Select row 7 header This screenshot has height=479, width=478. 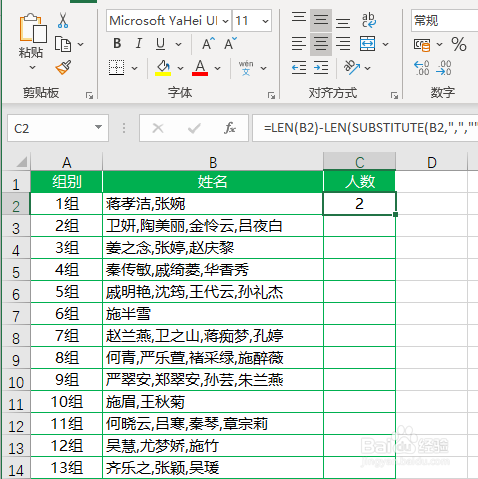click(16, 315)
